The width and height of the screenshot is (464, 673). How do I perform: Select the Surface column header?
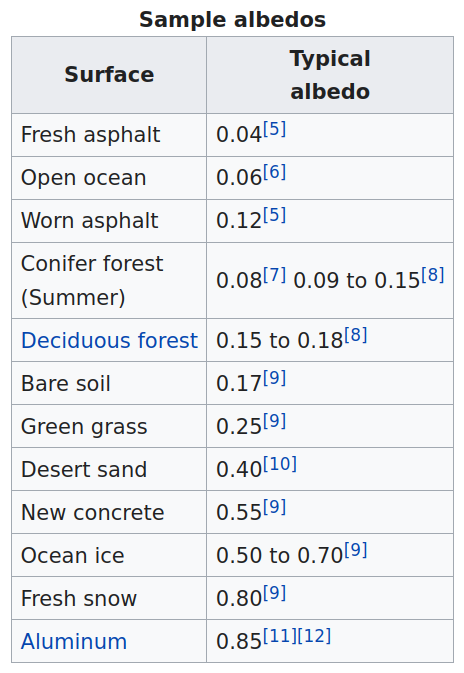[x=109, y=75]
